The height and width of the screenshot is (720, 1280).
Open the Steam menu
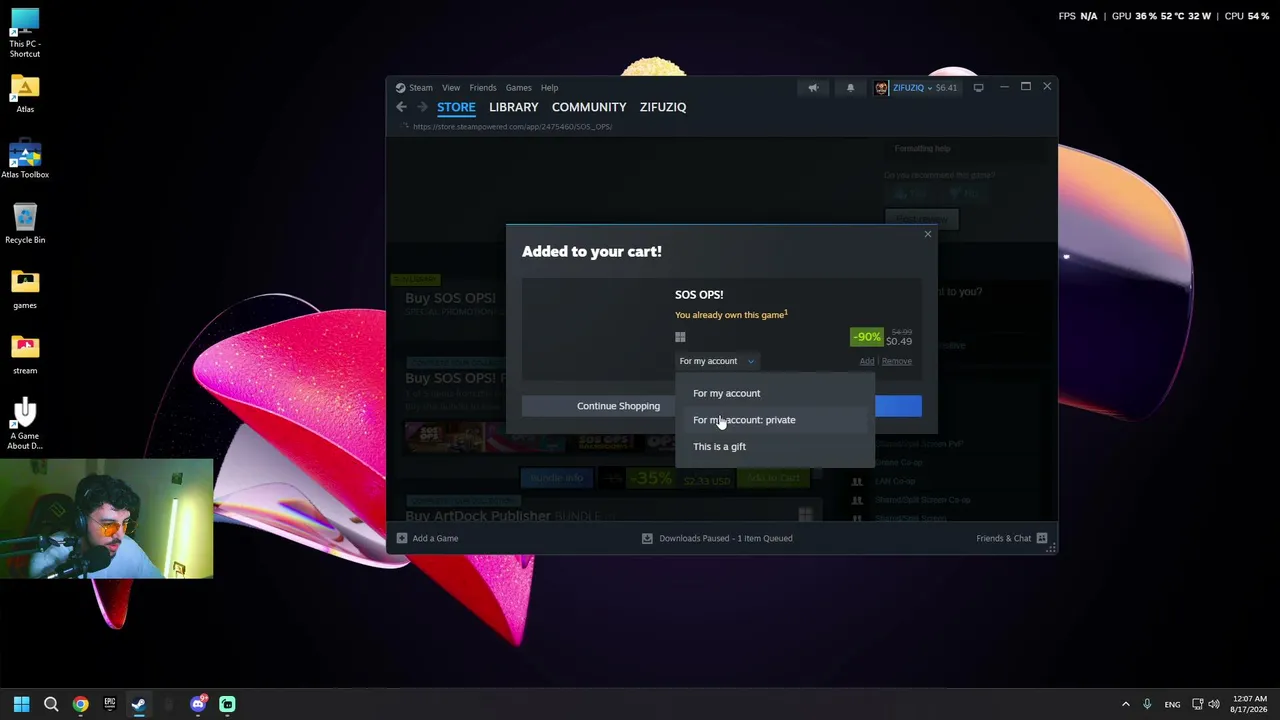[420, 88]
